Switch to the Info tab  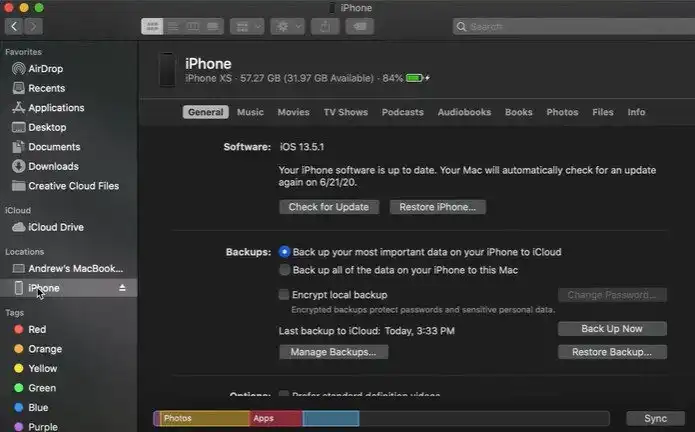pyautogui.click(x=636, y=112)
